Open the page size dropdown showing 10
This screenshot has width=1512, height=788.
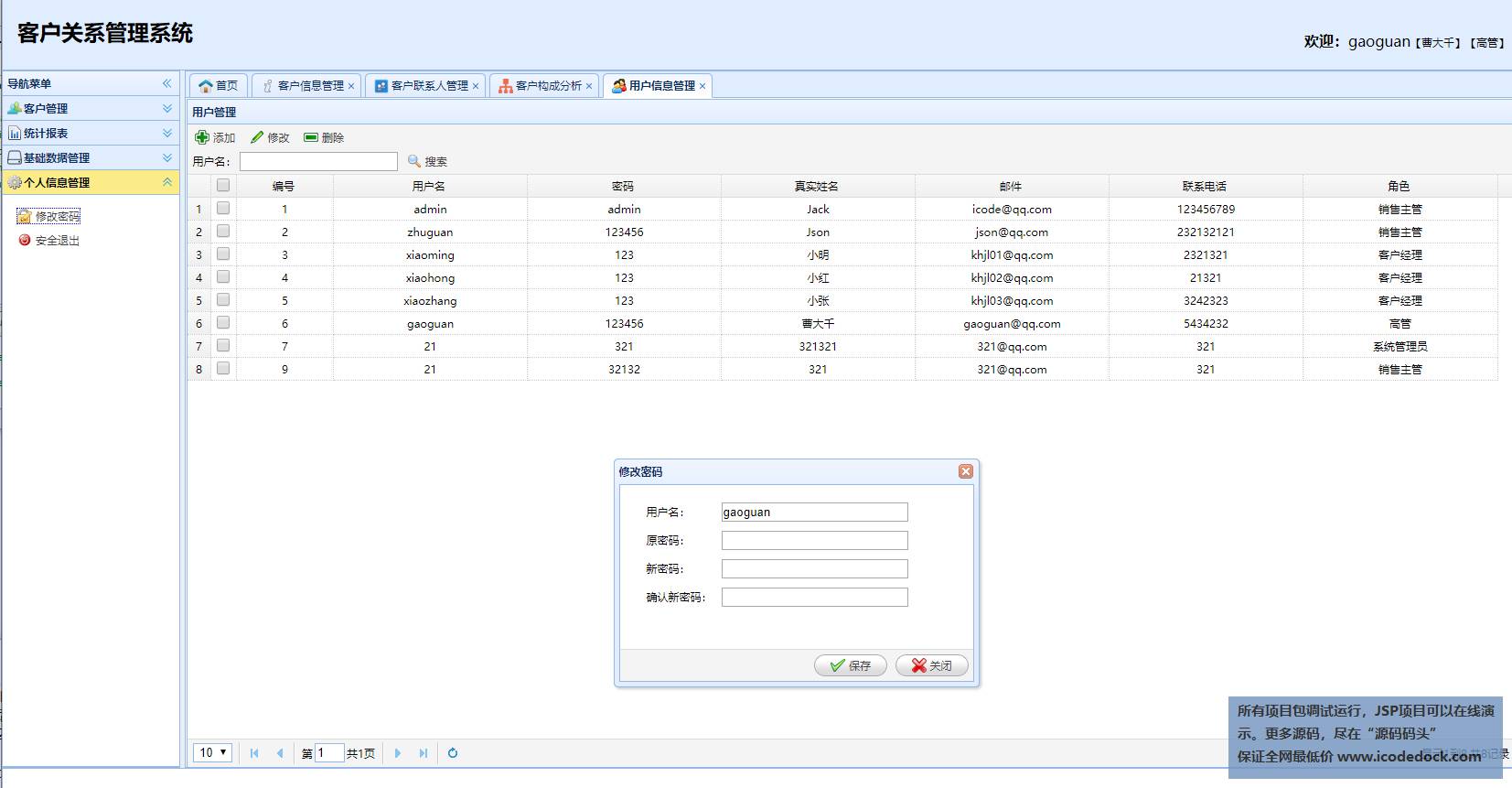coord(213,753)
